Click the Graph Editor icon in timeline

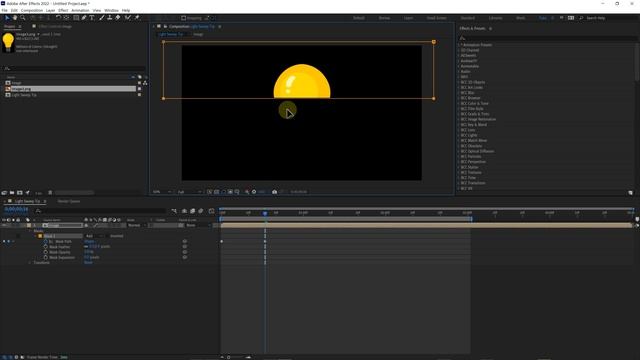click(x=211, y=211)
